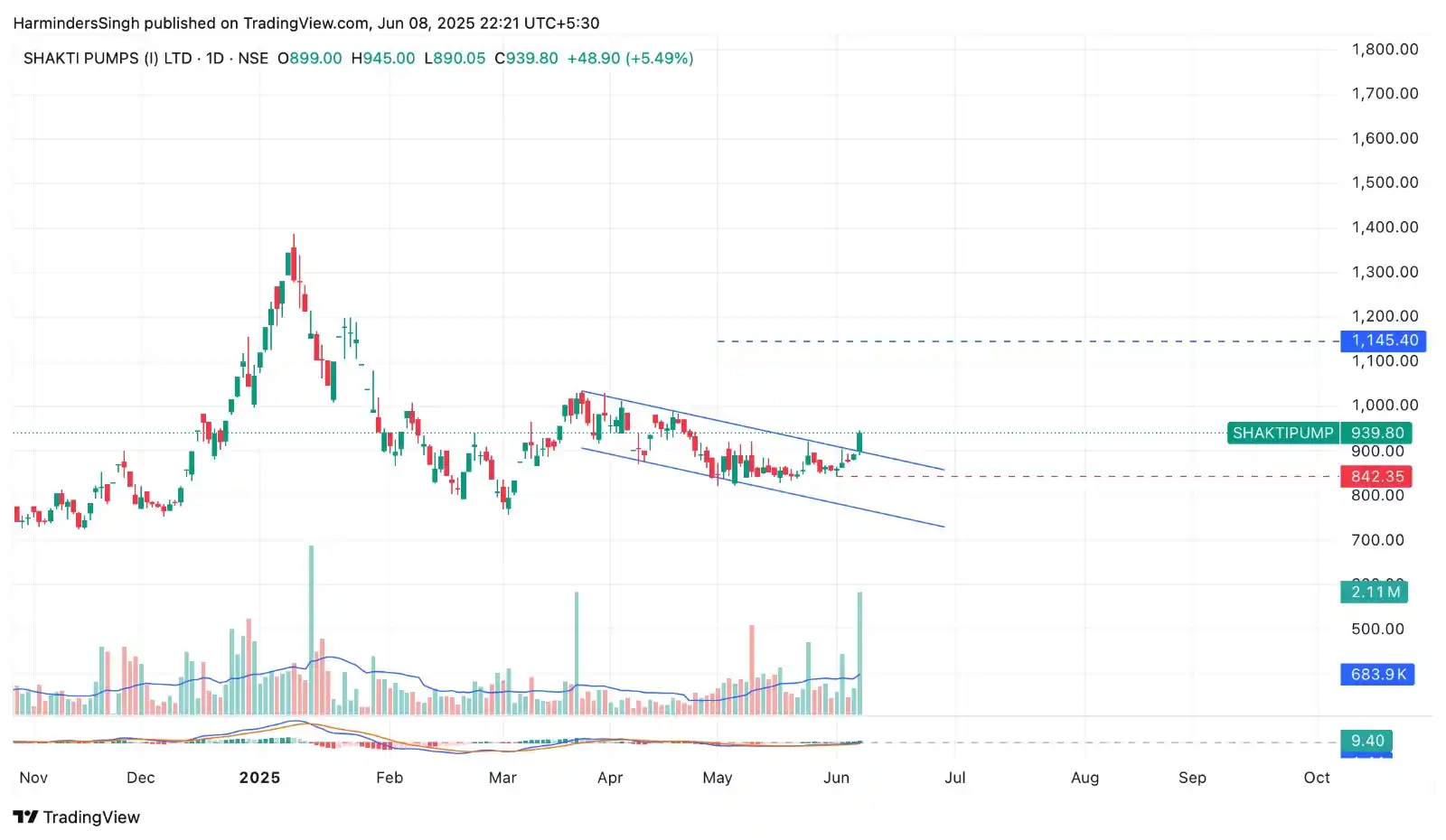The width and height of the screenshot is (1446, 840).
Task: Click the 683.9 K volume average label
Action: 1377,674
